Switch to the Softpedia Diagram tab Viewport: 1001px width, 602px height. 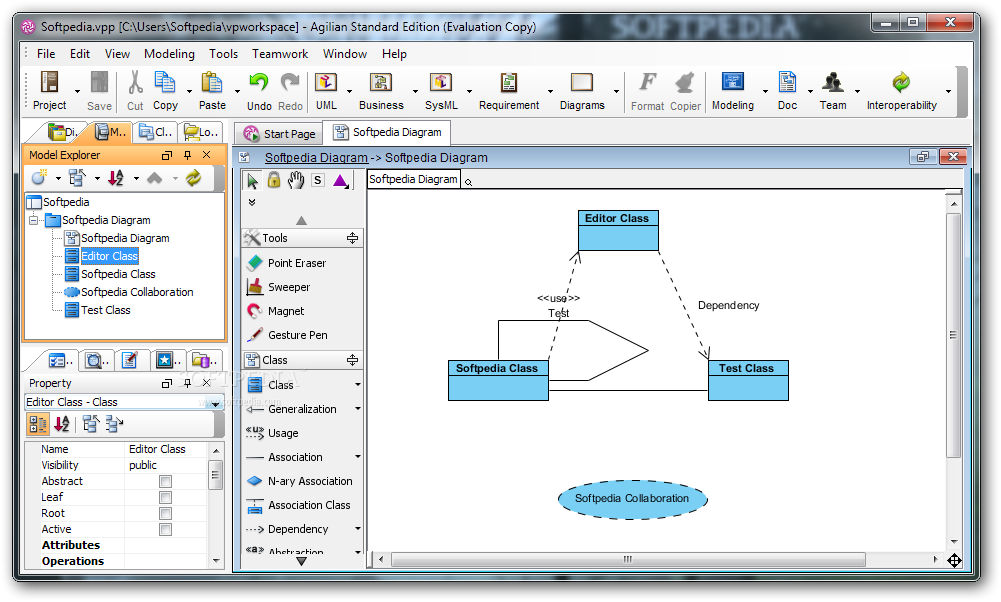tap(387, 132)
